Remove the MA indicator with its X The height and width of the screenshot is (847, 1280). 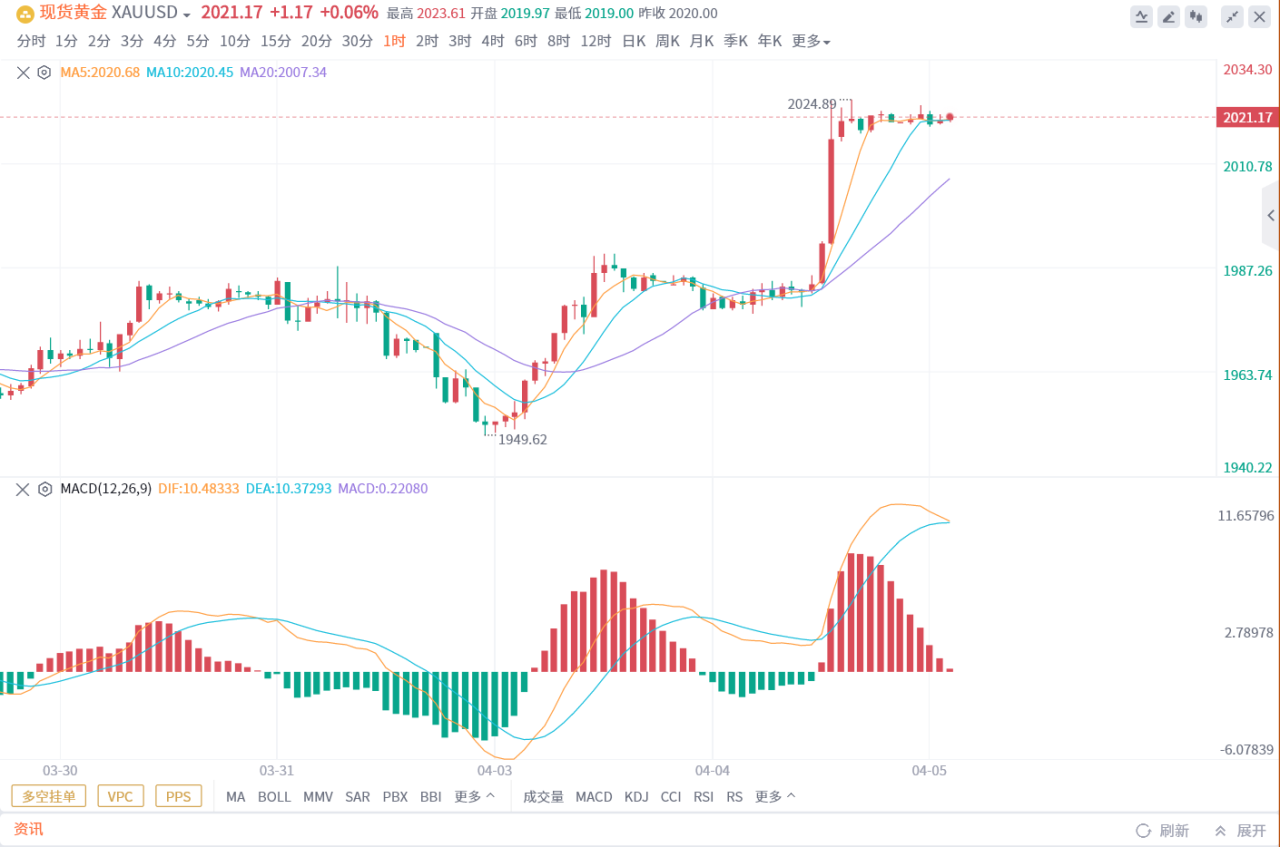point(24,72)
